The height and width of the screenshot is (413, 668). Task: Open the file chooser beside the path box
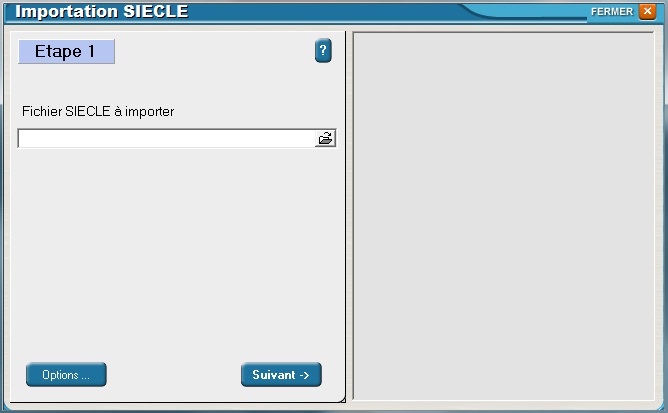click(325, 138)
